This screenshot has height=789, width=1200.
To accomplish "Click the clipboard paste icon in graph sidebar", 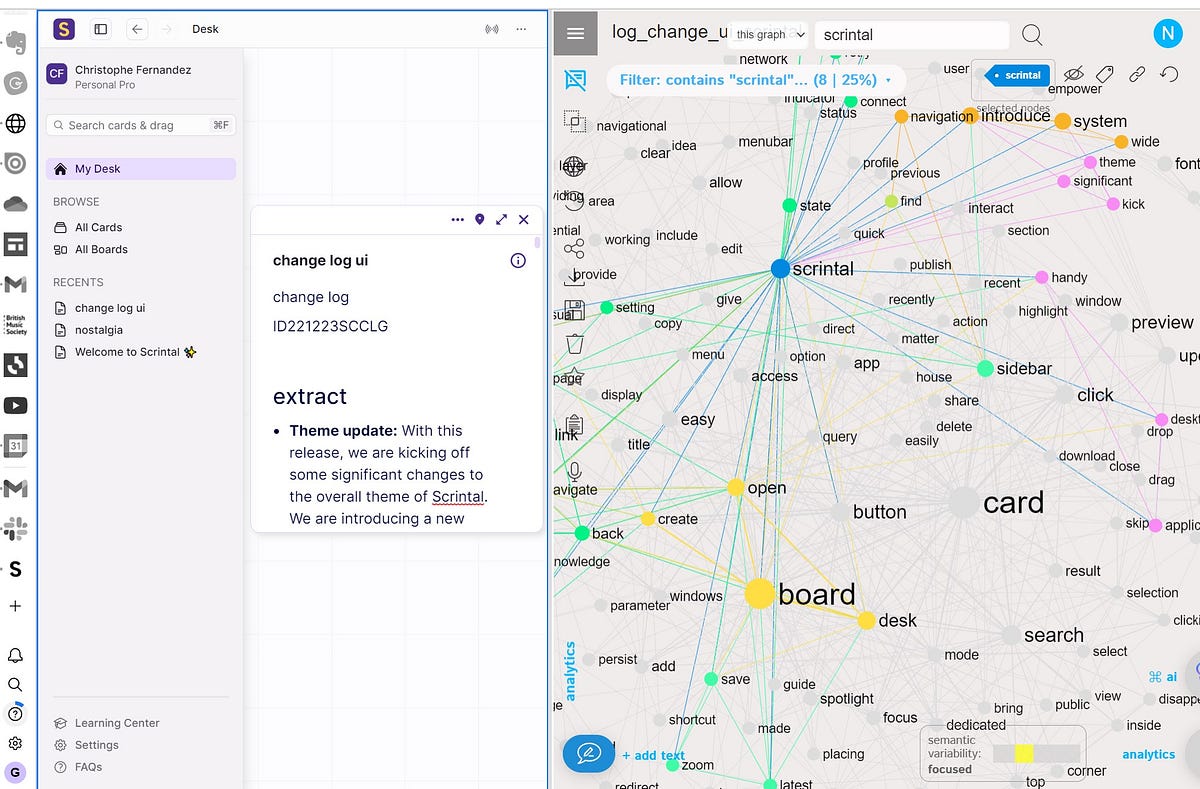I will point(574,425).
